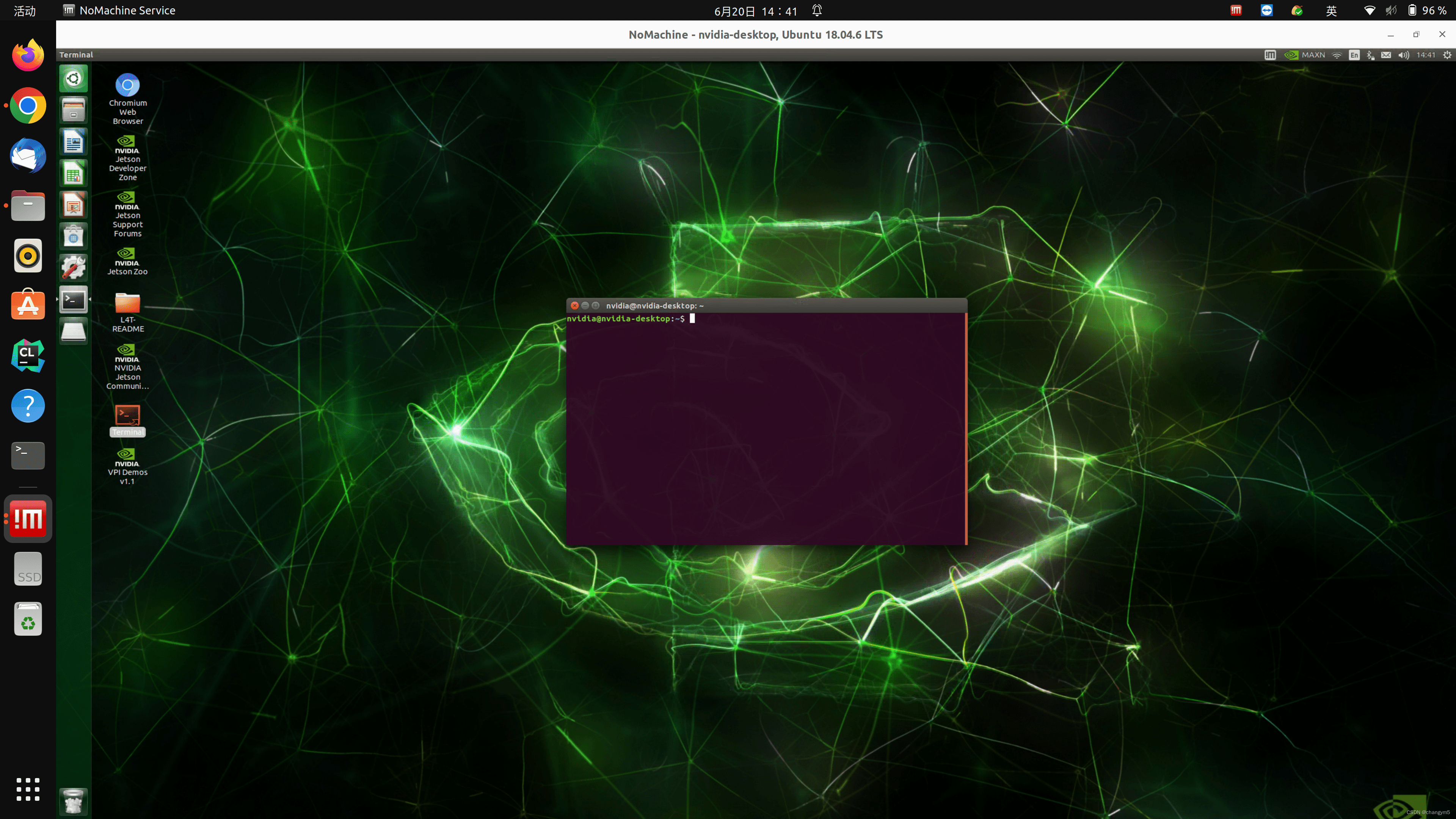
Task: Open the power cog session menu
Action: coord(1447,55)
